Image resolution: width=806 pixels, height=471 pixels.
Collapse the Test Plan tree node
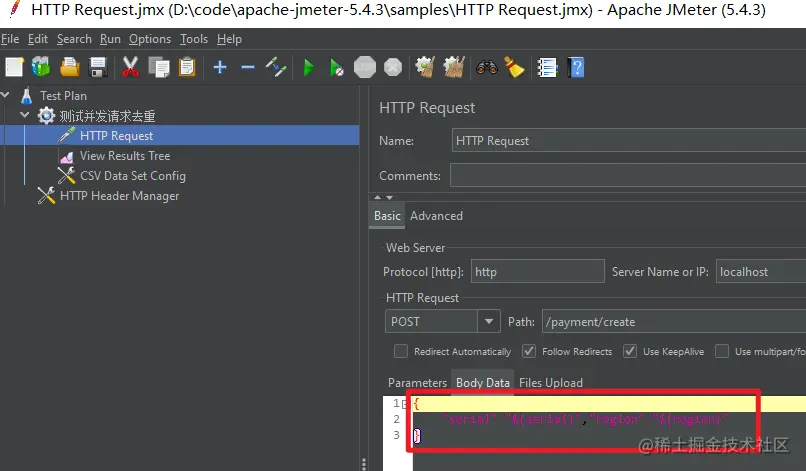pyautogui.click(x=6, y=95)
